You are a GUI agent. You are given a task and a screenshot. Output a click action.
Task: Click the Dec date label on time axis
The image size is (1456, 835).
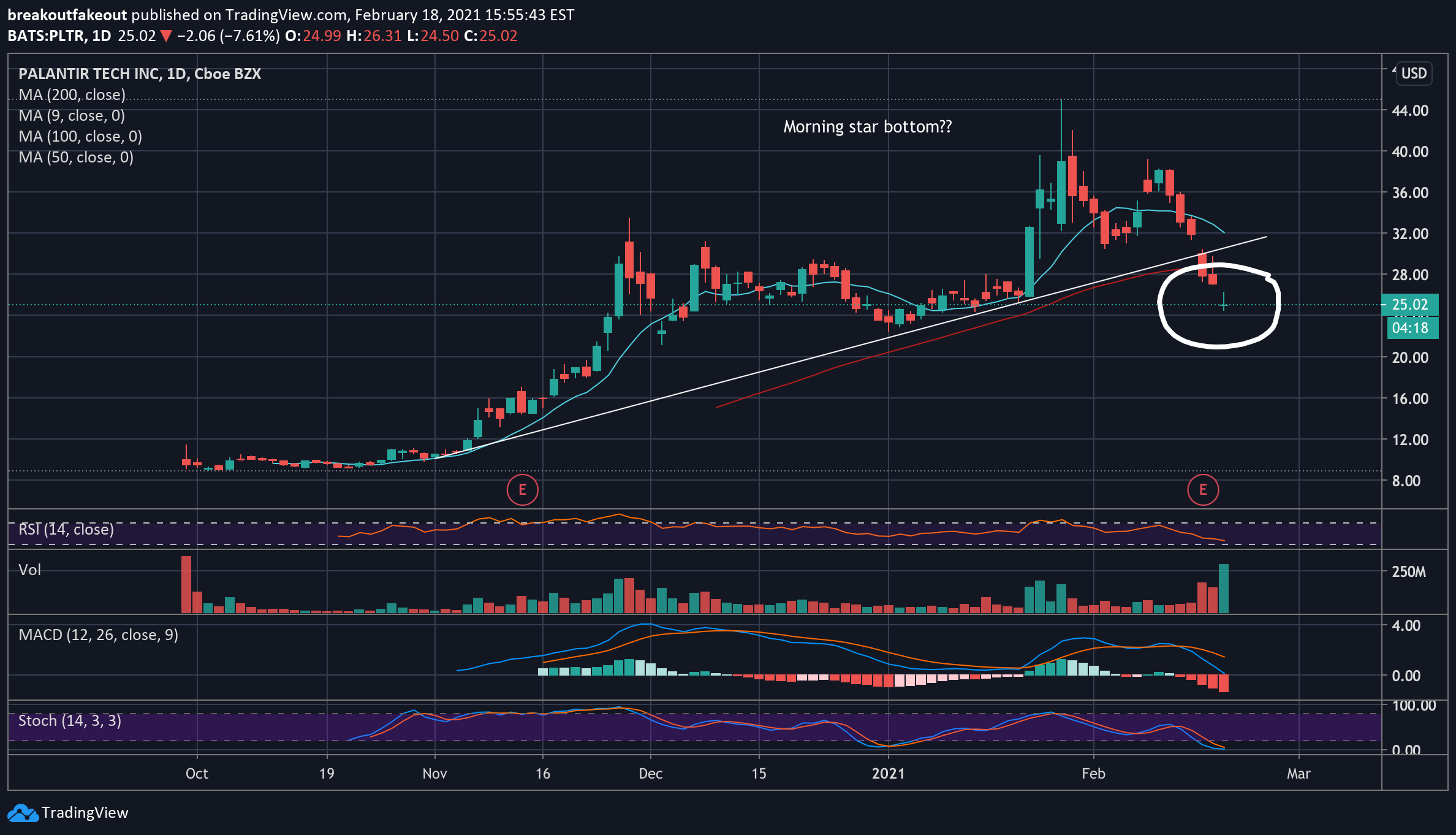[650, 774]
